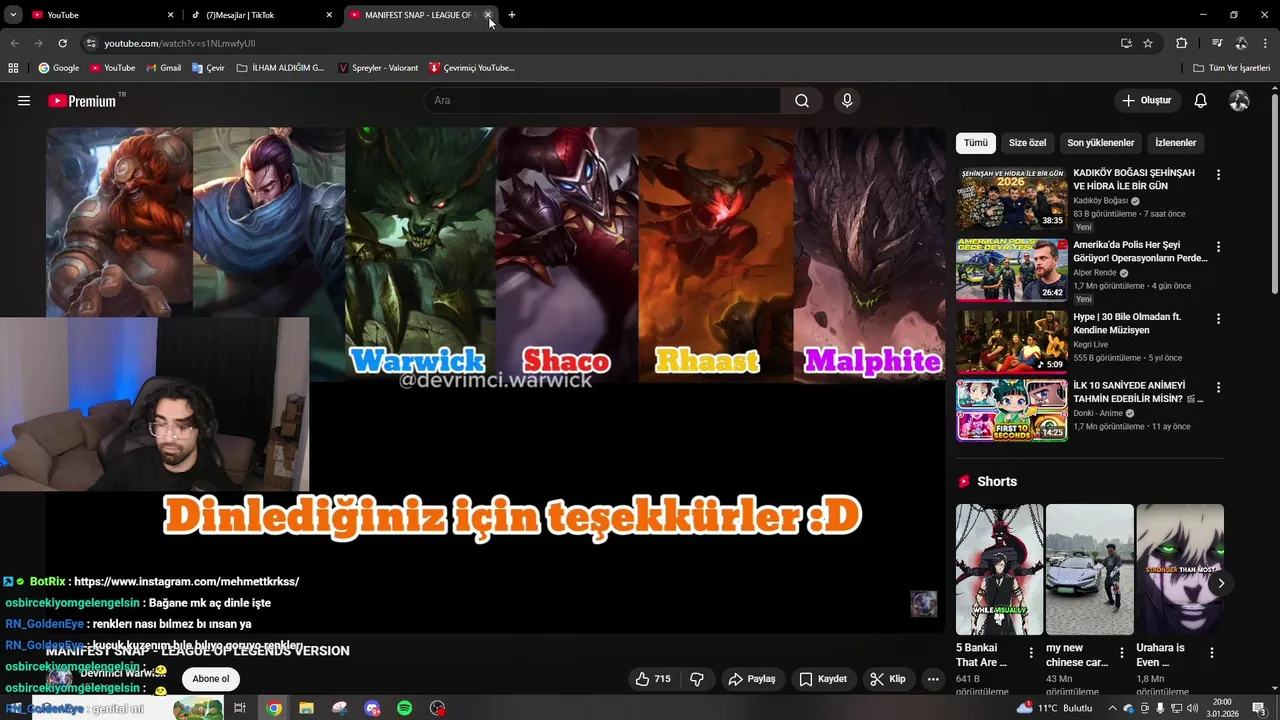Click the Oluştur create button
This screenshot has height=720, width=1280.
1146,101
